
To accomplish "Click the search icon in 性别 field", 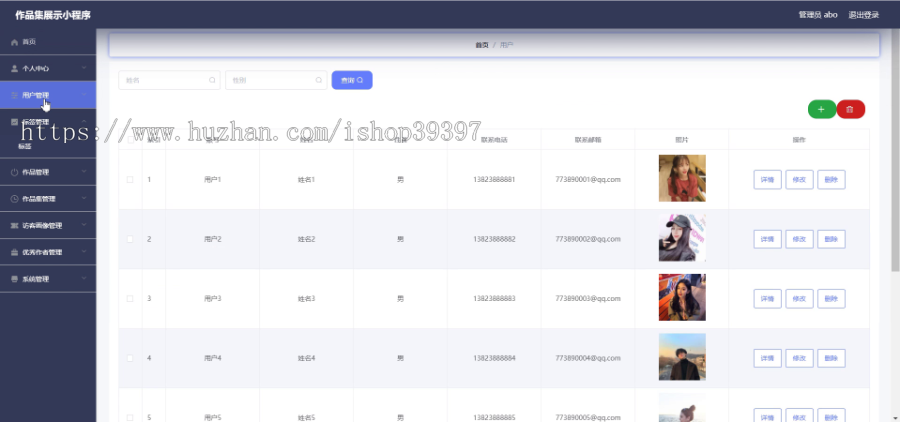I will pos(319,80).
